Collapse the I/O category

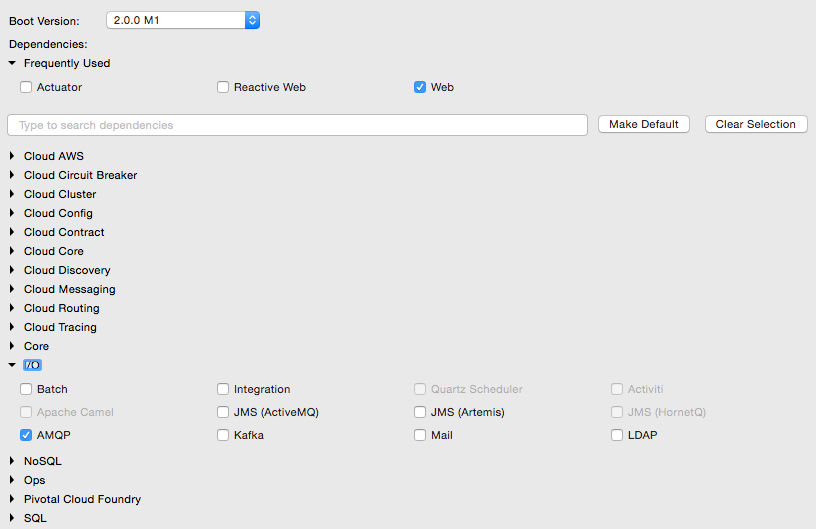click(12, 365)
